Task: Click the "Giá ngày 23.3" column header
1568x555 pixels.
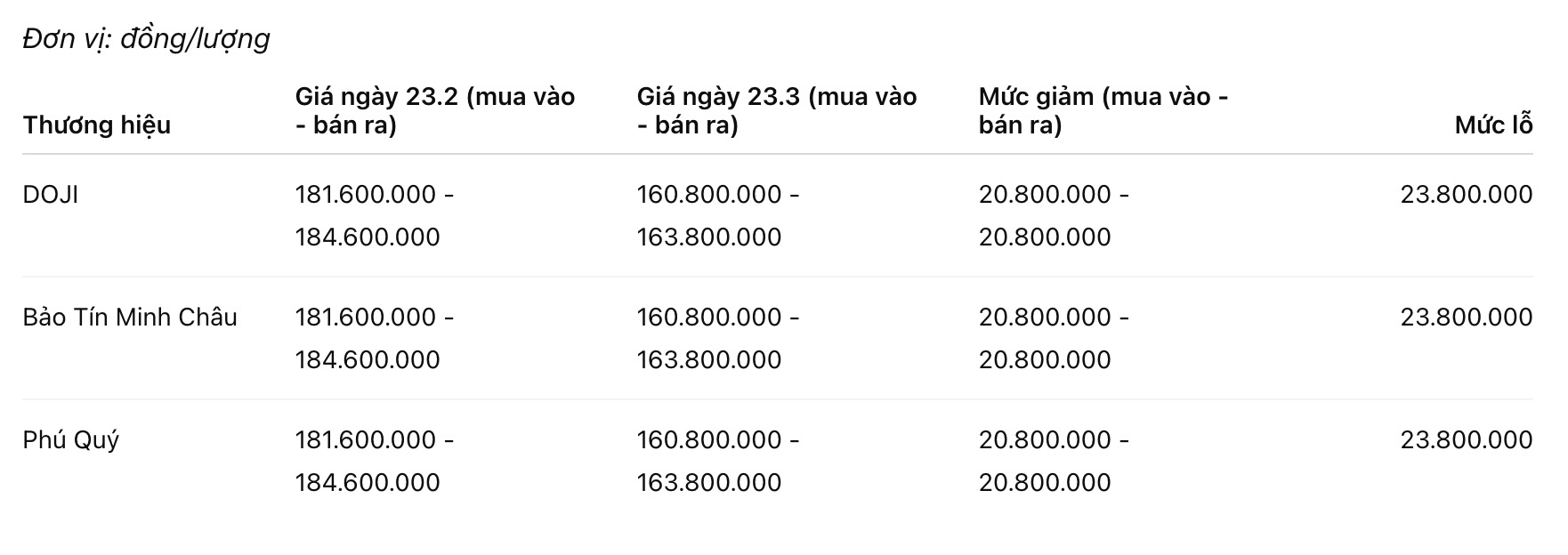Action: click(x=776, y=110)
